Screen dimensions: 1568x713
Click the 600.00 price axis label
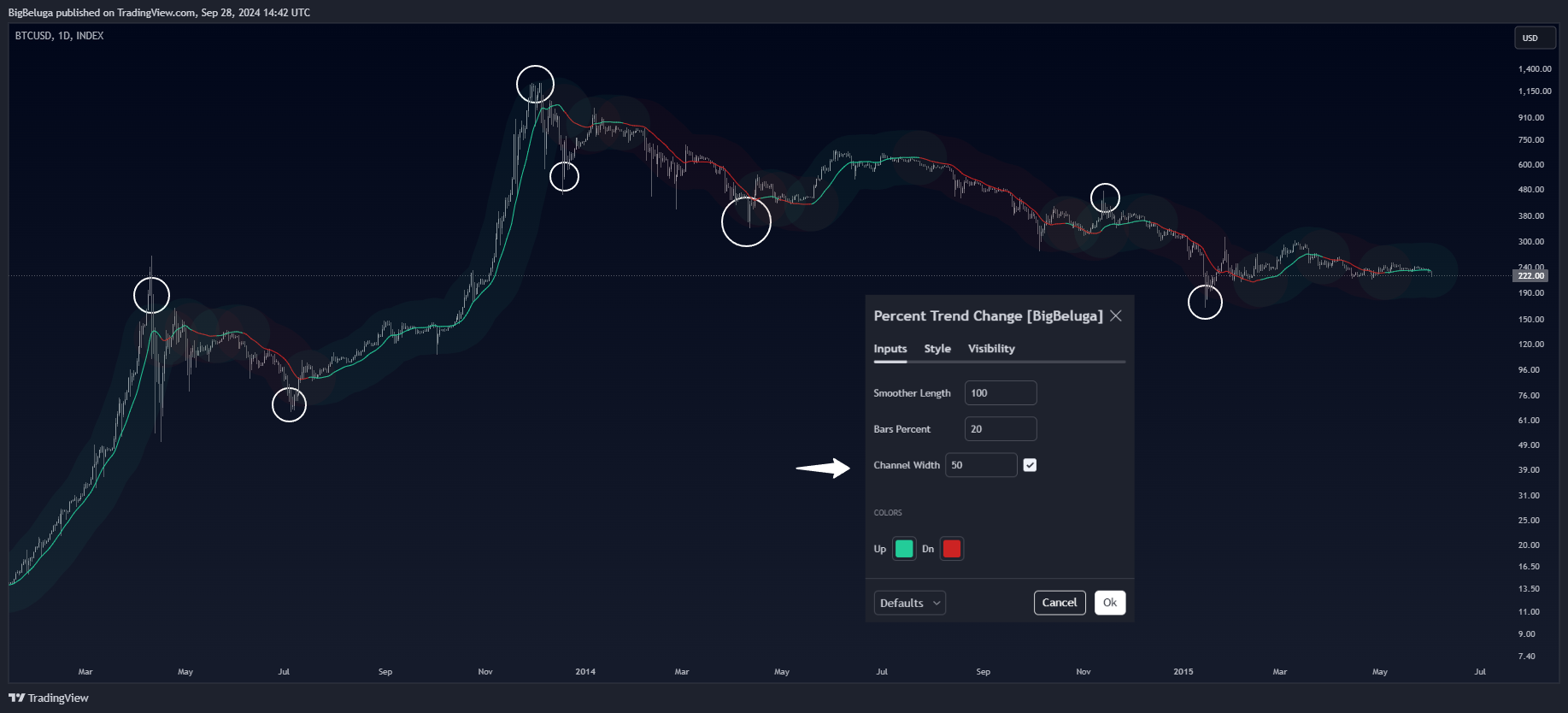1531,165
